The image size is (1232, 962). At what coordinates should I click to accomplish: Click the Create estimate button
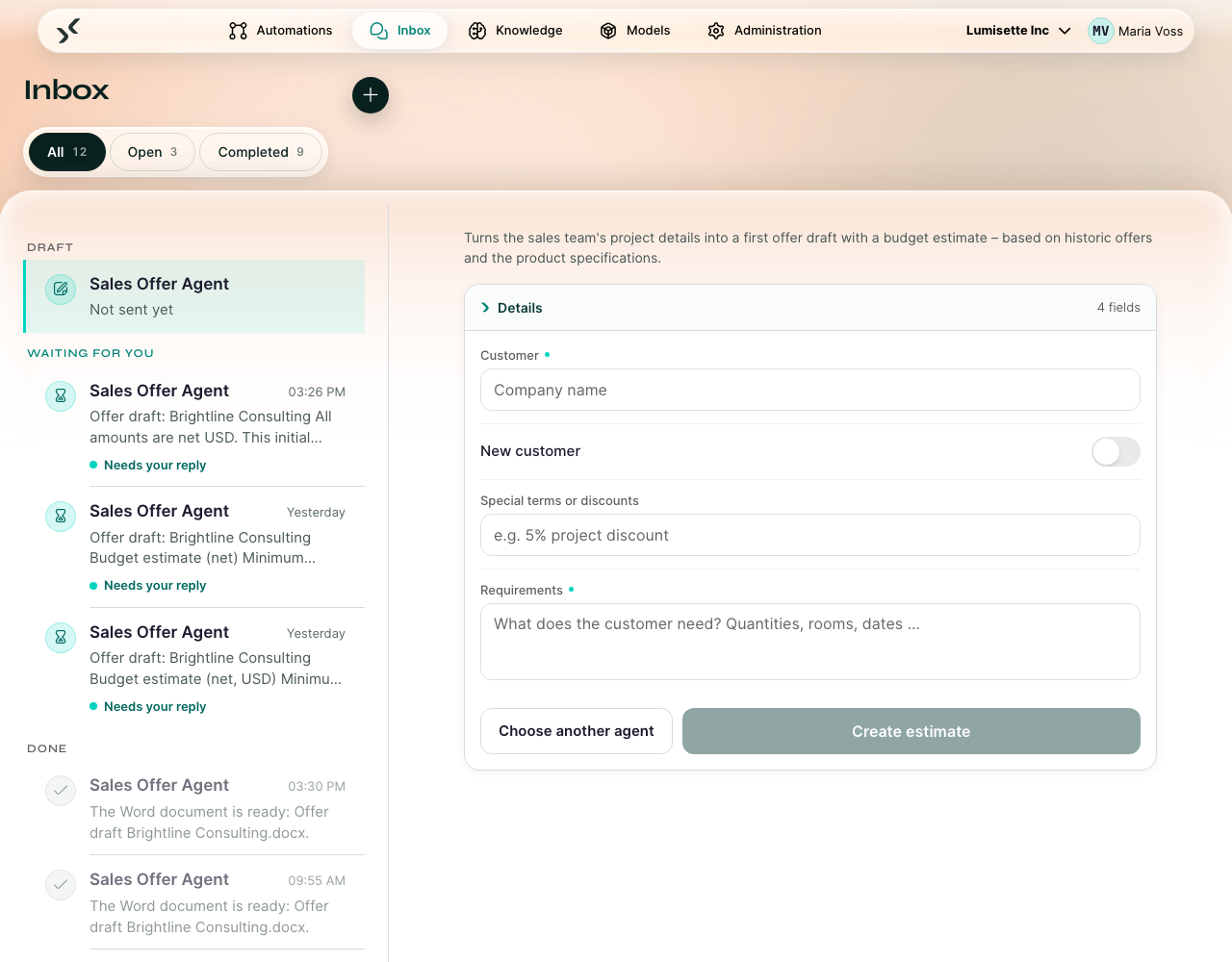[911, 731]
